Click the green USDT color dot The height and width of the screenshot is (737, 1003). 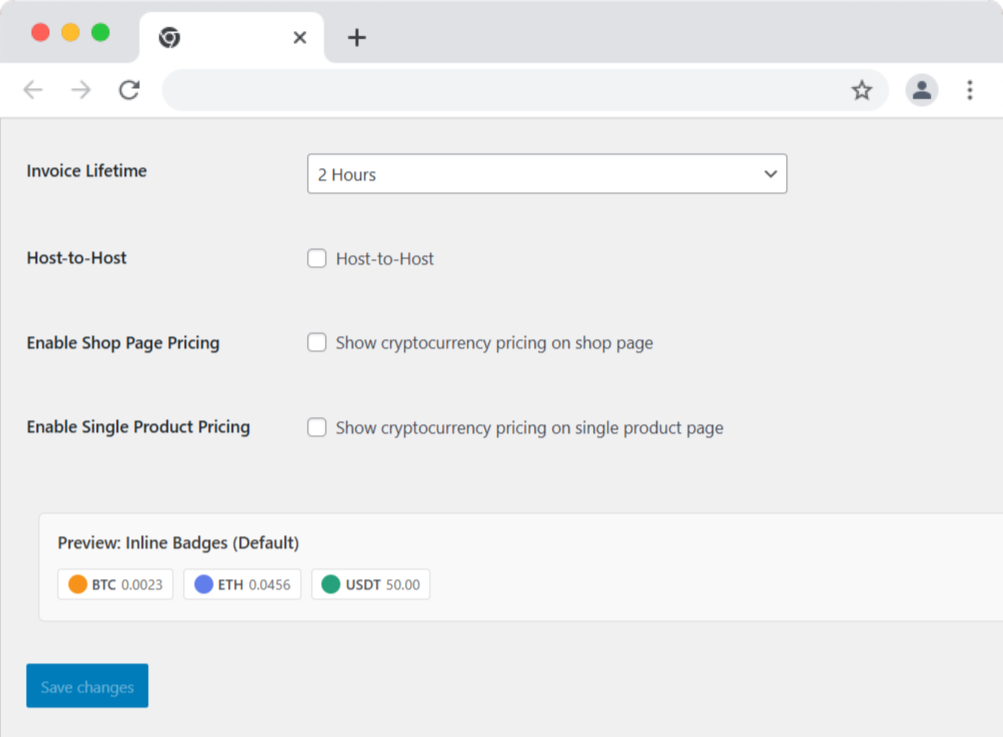[x=331, y=585]
